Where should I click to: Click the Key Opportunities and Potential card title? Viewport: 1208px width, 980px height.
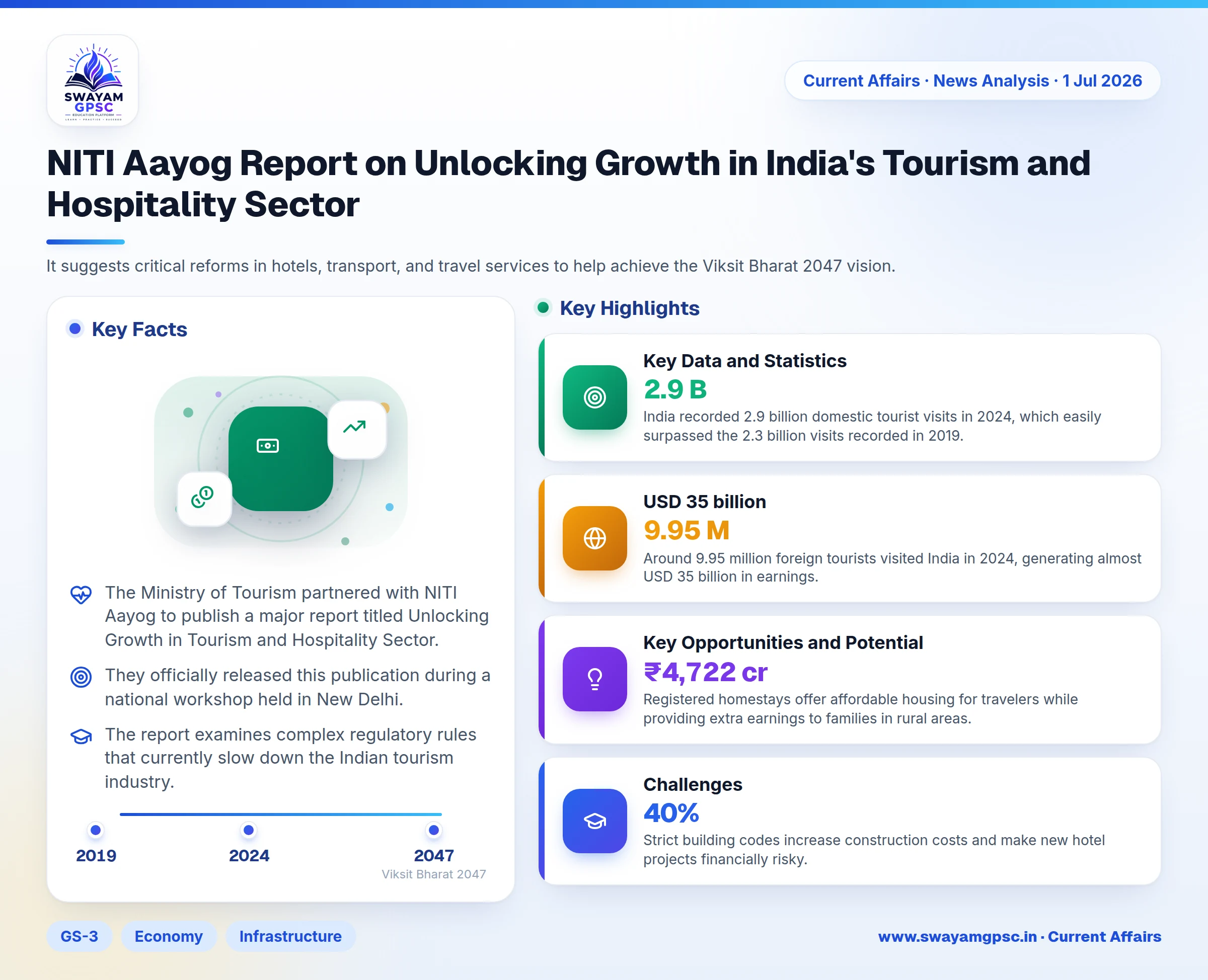tap(783, 643)
